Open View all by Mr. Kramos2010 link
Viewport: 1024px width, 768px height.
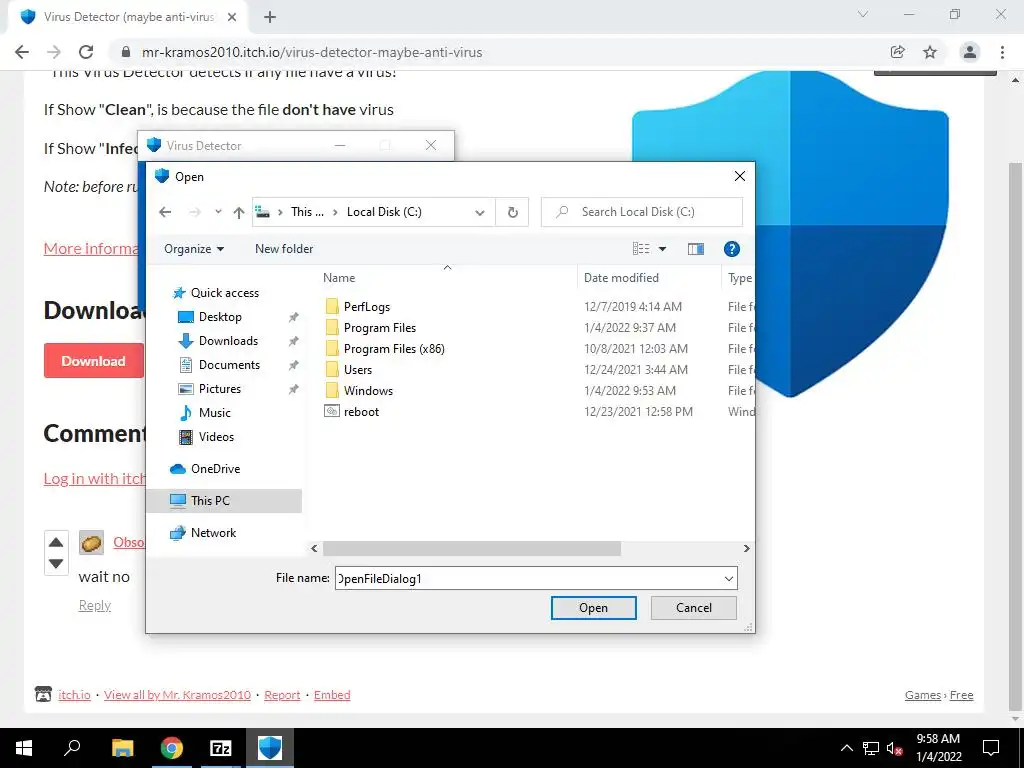point(177,695)
